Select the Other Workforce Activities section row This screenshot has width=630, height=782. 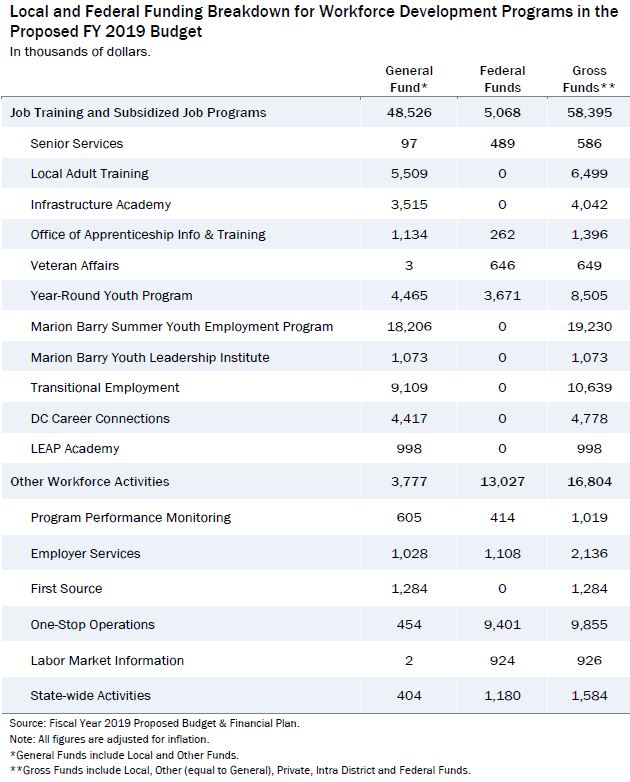click(x=315, y=481)
